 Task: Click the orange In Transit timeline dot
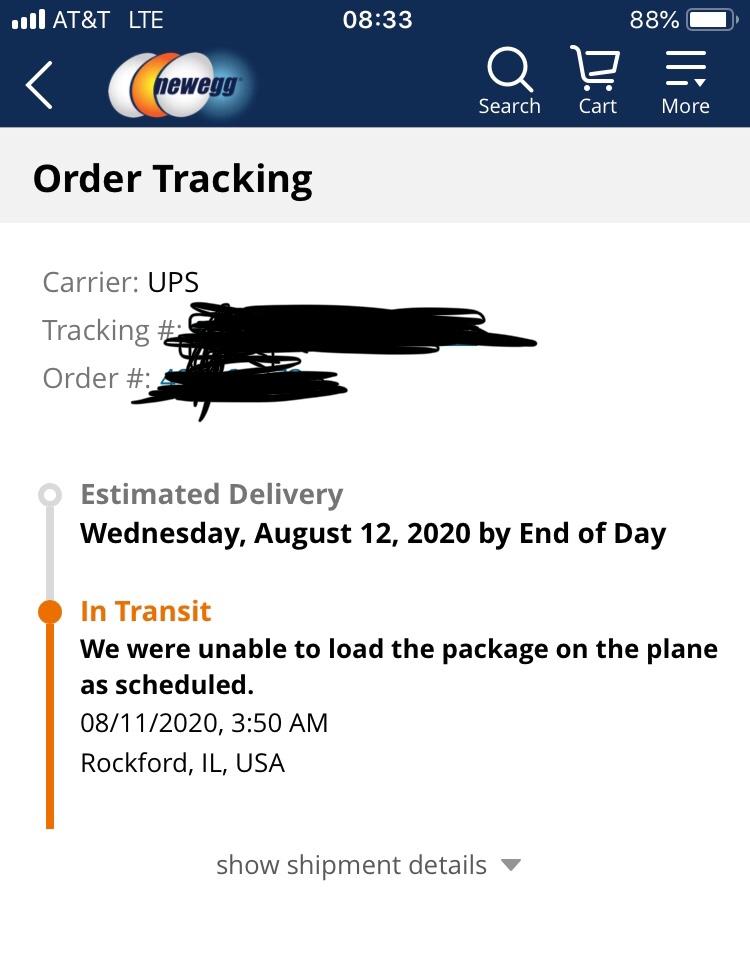pos(49,611)
